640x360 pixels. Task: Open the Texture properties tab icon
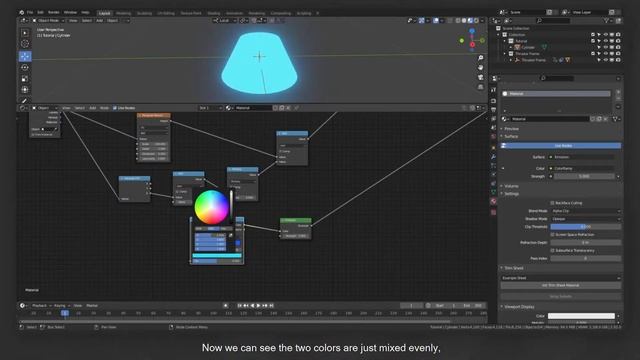(x=493, y=212)
